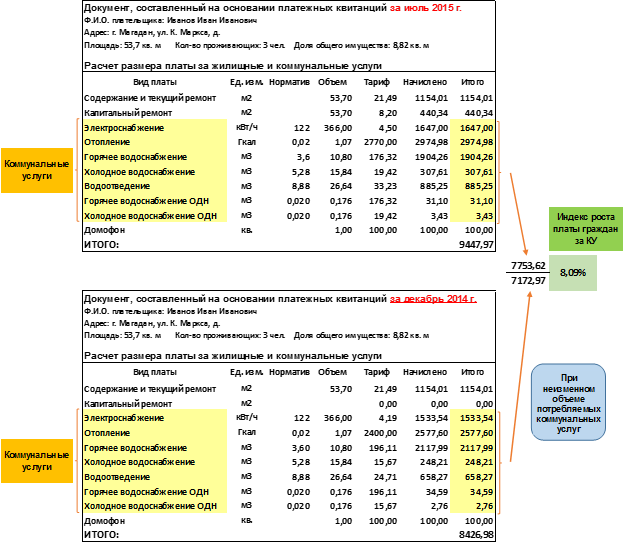This screenshot has height=543, width=624.
Task: Click yellow Итого cell 2,76 in December table
Action: (x=484, y=506)
